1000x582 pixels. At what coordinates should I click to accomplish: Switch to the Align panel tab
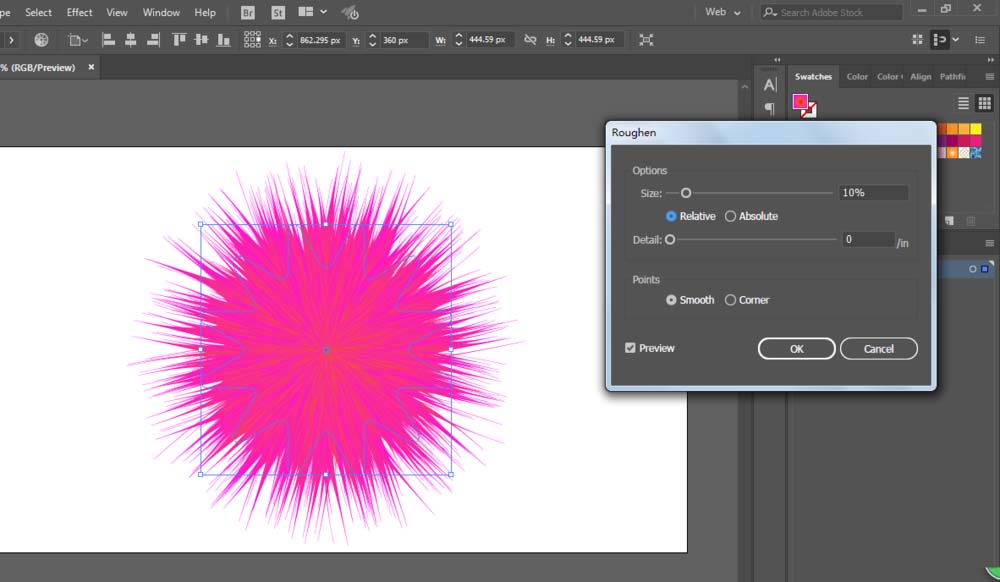click(920, 76)
